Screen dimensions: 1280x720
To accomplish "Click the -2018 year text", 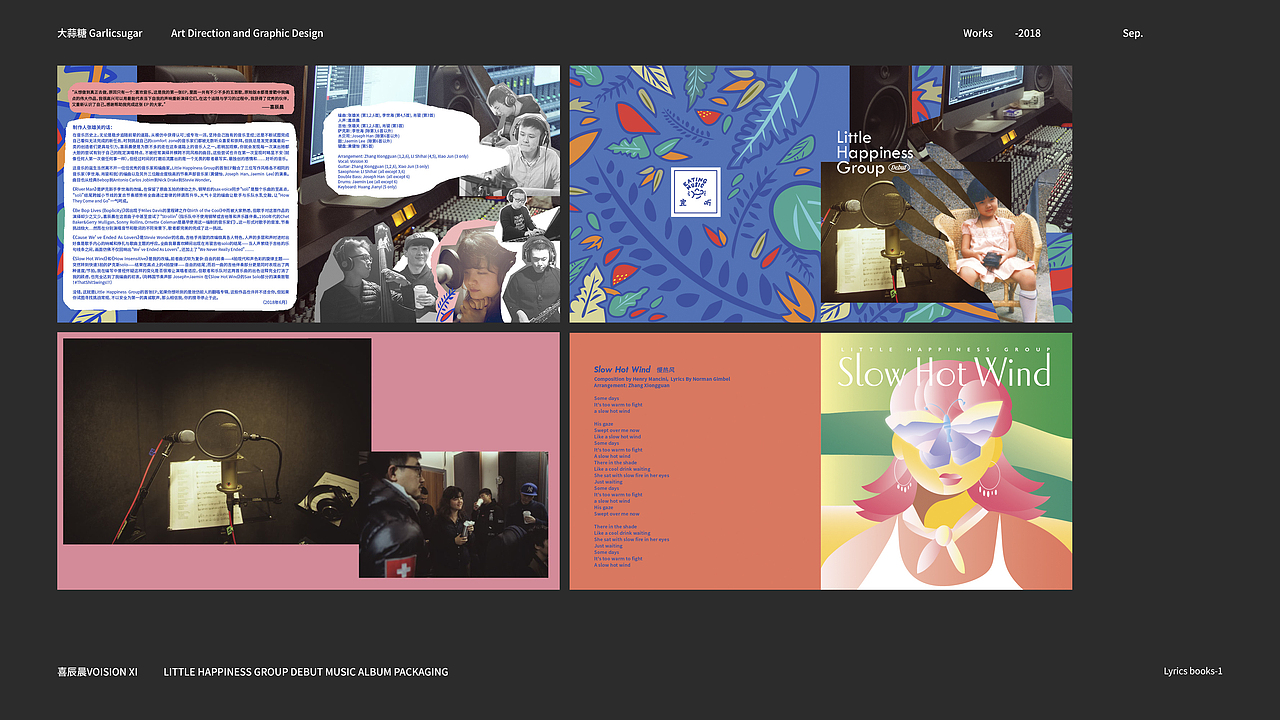I will point(1027,33).
